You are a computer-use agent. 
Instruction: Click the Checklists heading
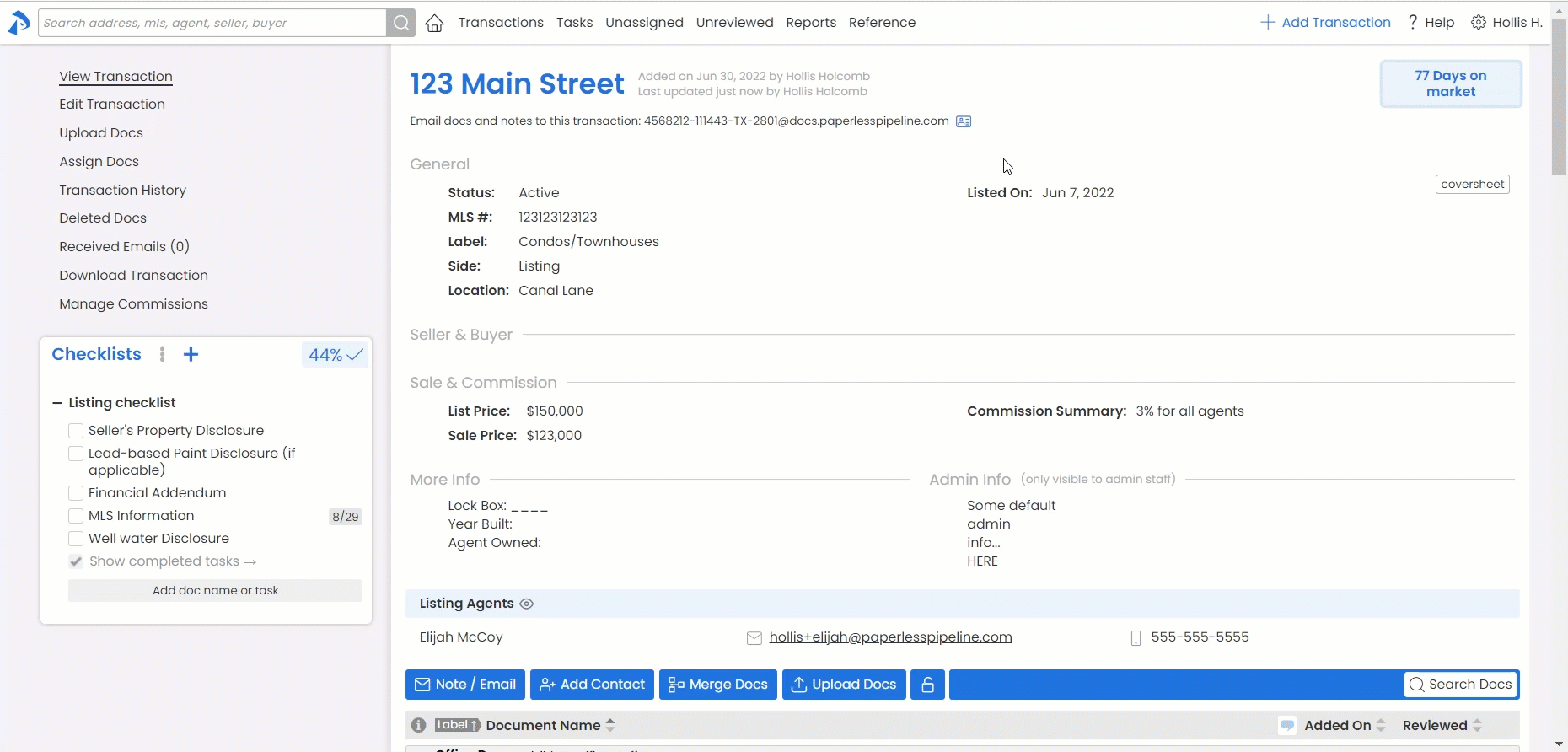click(x=96, y=355)
